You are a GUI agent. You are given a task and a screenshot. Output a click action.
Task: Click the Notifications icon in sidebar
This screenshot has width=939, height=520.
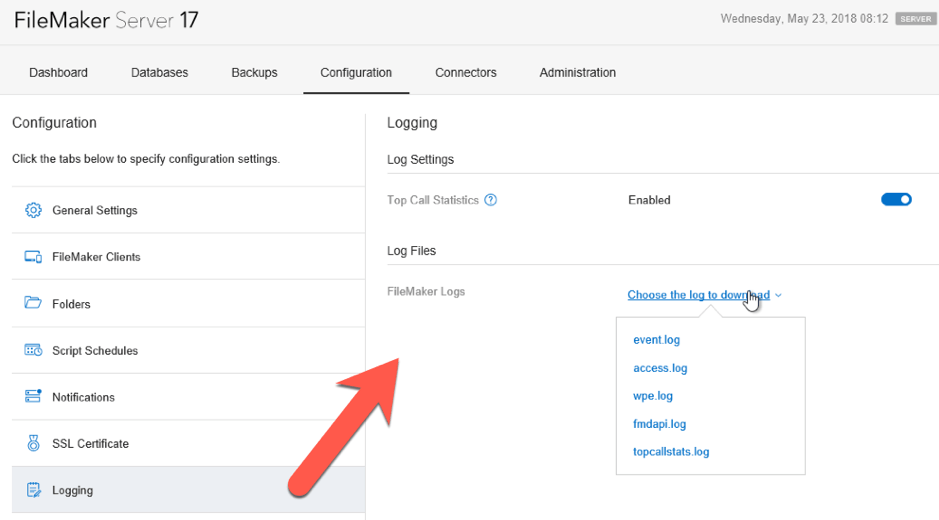[x=33, y=397]
